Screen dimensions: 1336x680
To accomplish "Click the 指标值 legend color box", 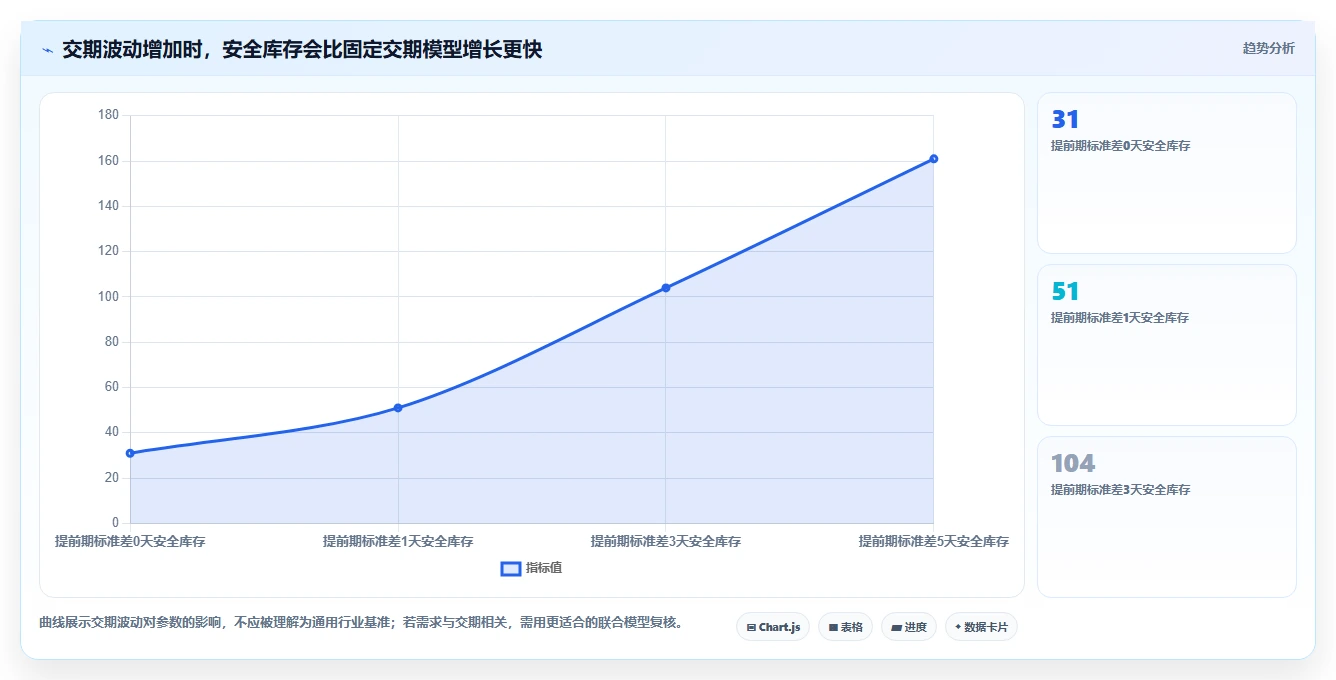I will pyautogui.click(x=510, y=568).
